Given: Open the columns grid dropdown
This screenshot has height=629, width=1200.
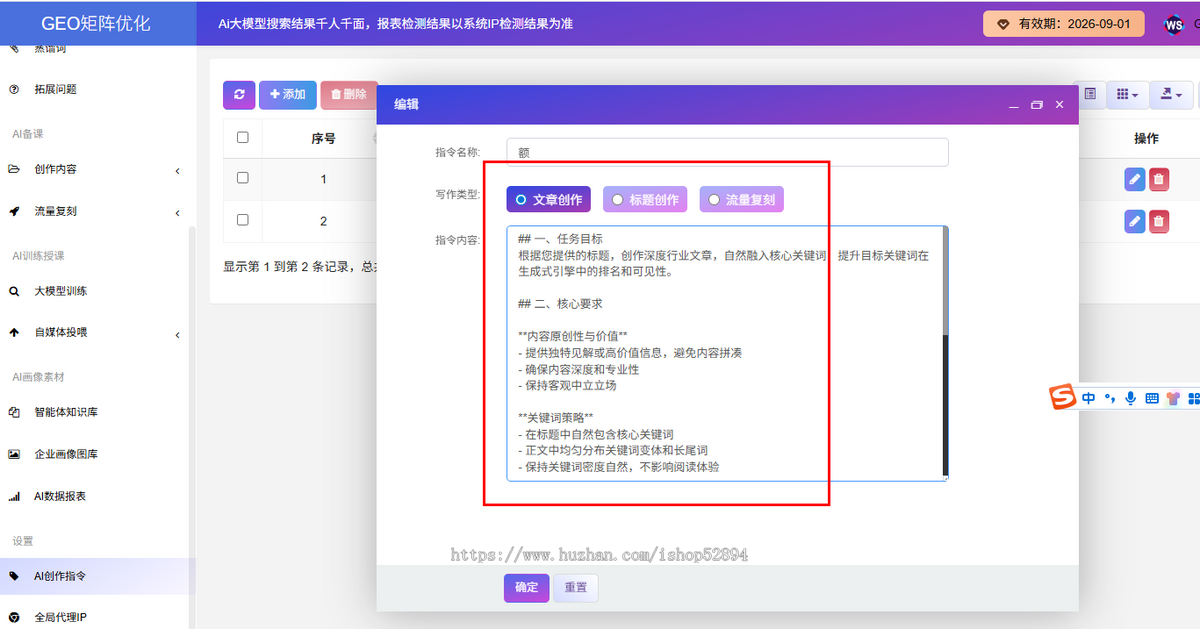Looking at the screenshot, I should [x=1127, y=94].
